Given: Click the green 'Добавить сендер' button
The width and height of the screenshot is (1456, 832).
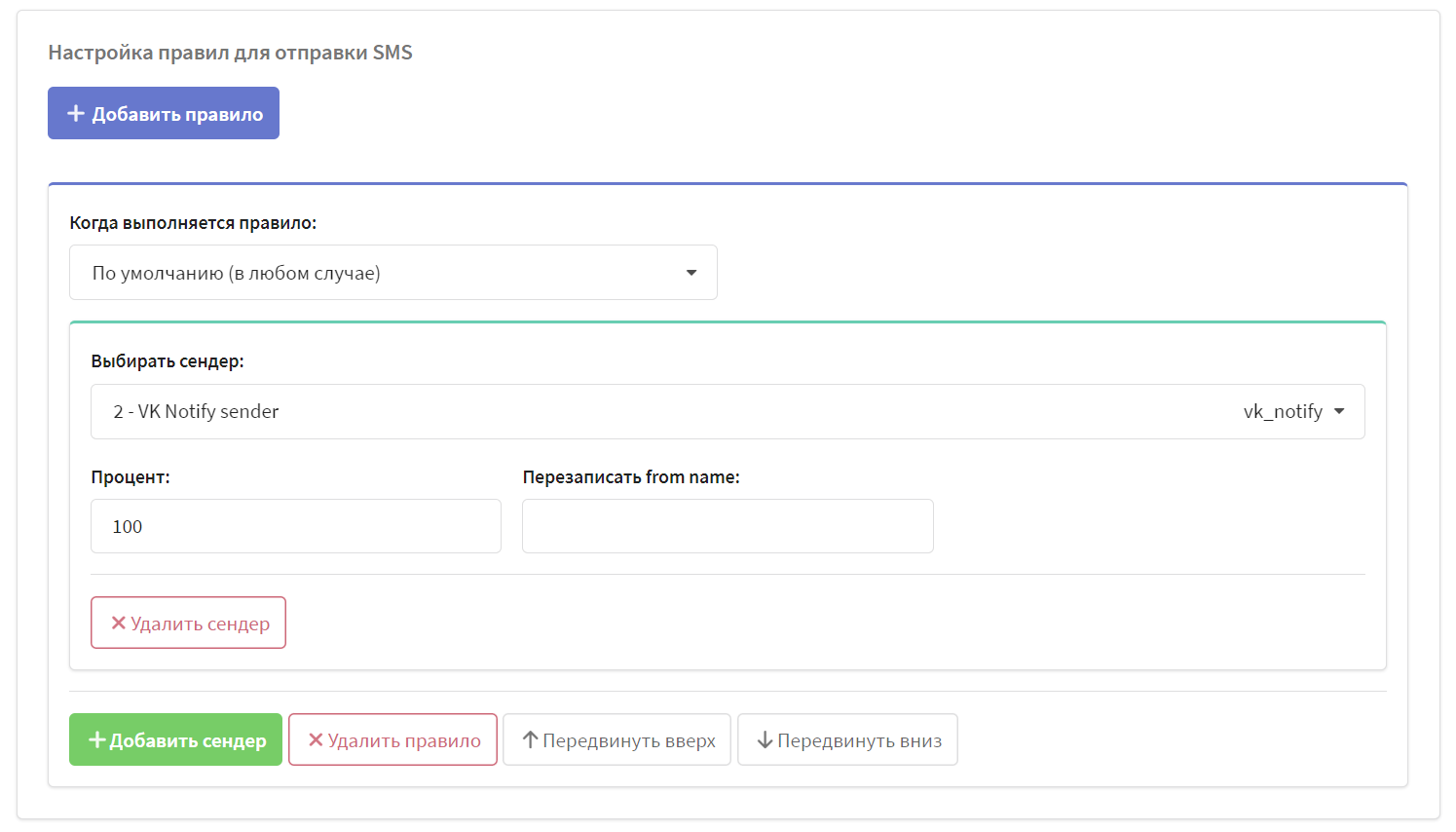Looking at the screenshot, I should point(175,739).
